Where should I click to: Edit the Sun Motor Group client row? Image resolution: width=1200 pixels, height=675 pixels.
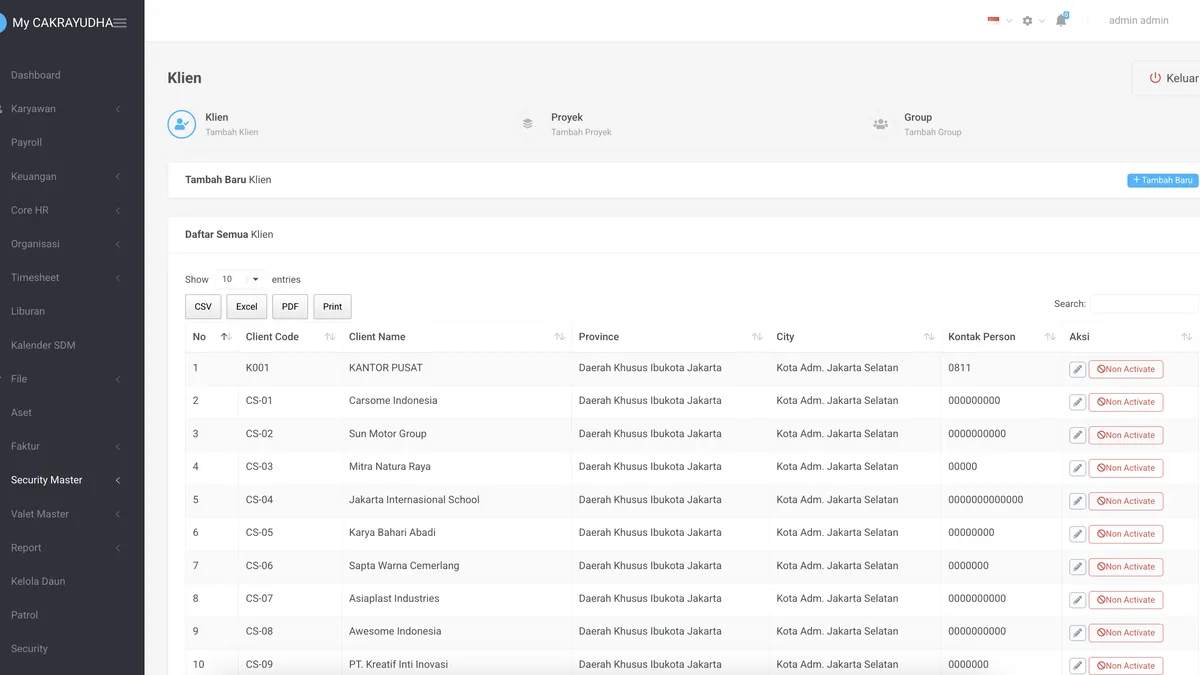[1077, 435]
